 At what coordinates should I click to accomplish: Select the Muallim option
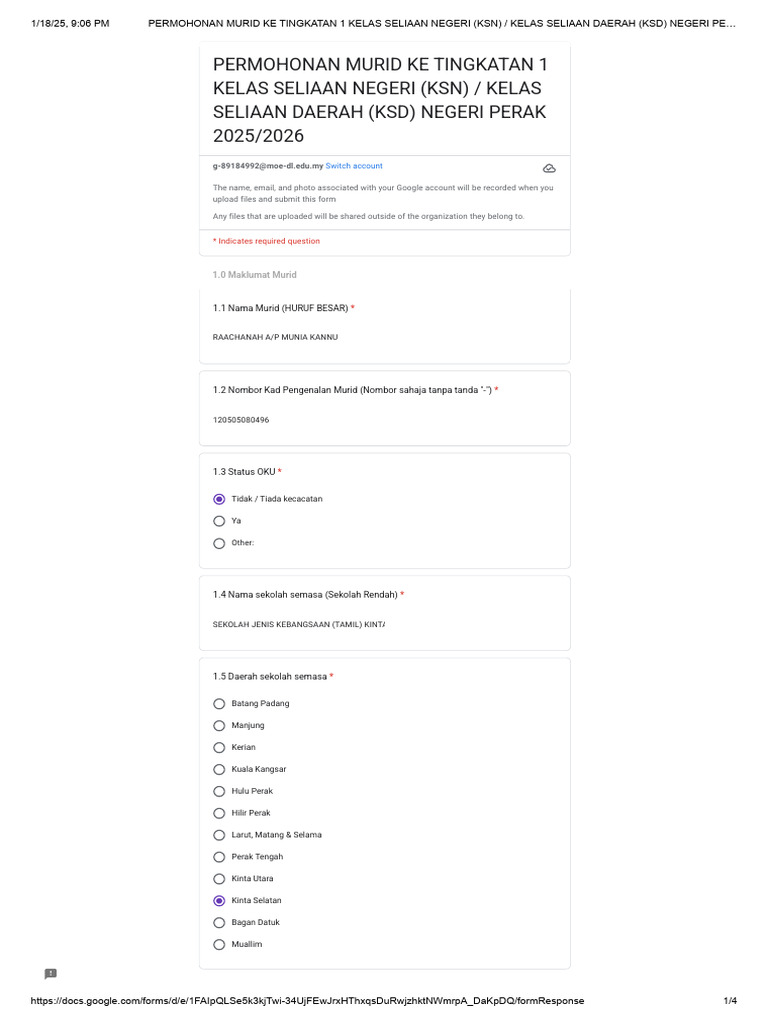point(219,944)
